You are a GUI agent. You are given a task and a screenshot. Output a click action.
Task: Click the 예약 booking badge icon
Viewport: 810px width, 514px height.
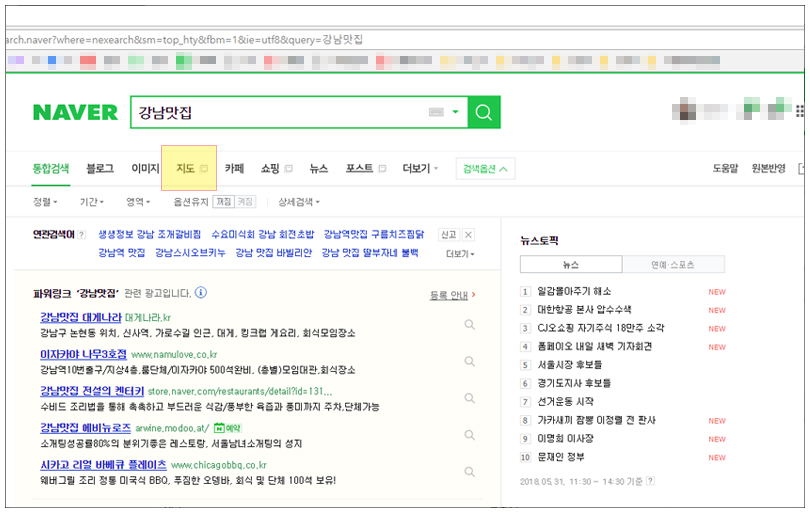click(227, 428)
